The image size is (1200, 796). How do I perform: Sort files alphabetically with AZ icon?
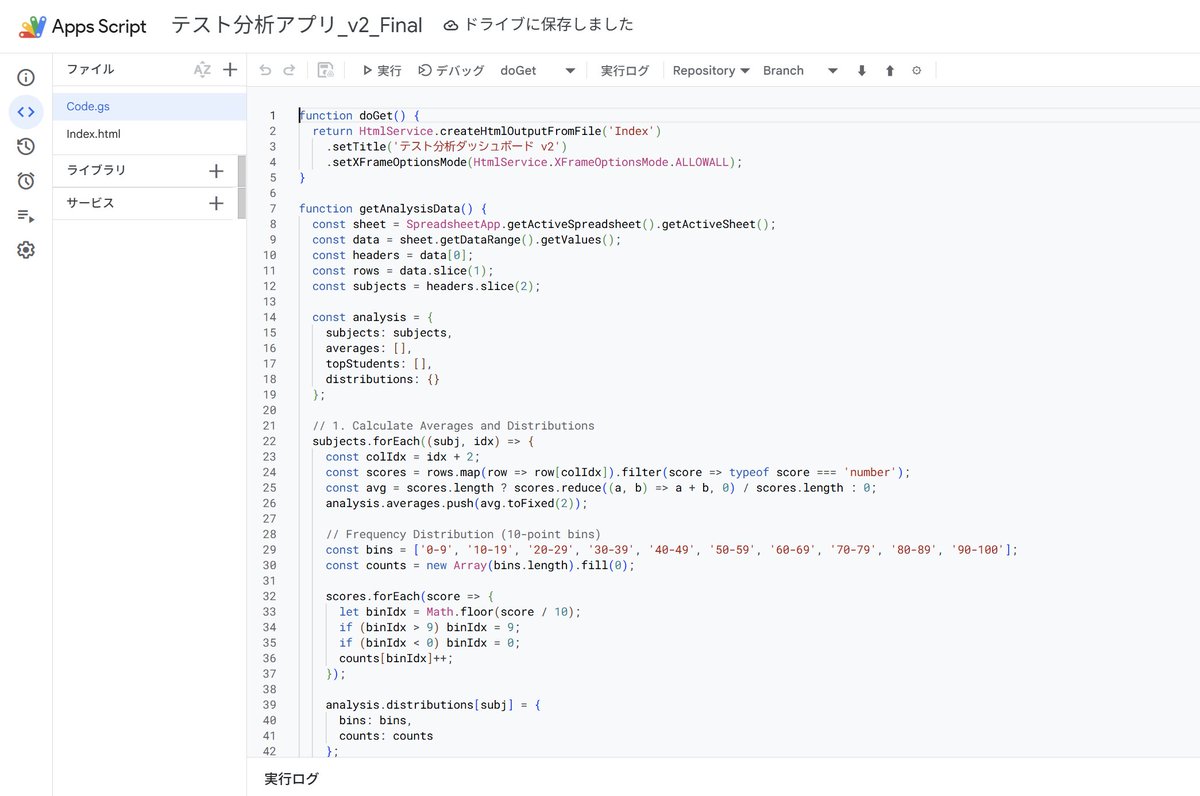pos(202,70)
